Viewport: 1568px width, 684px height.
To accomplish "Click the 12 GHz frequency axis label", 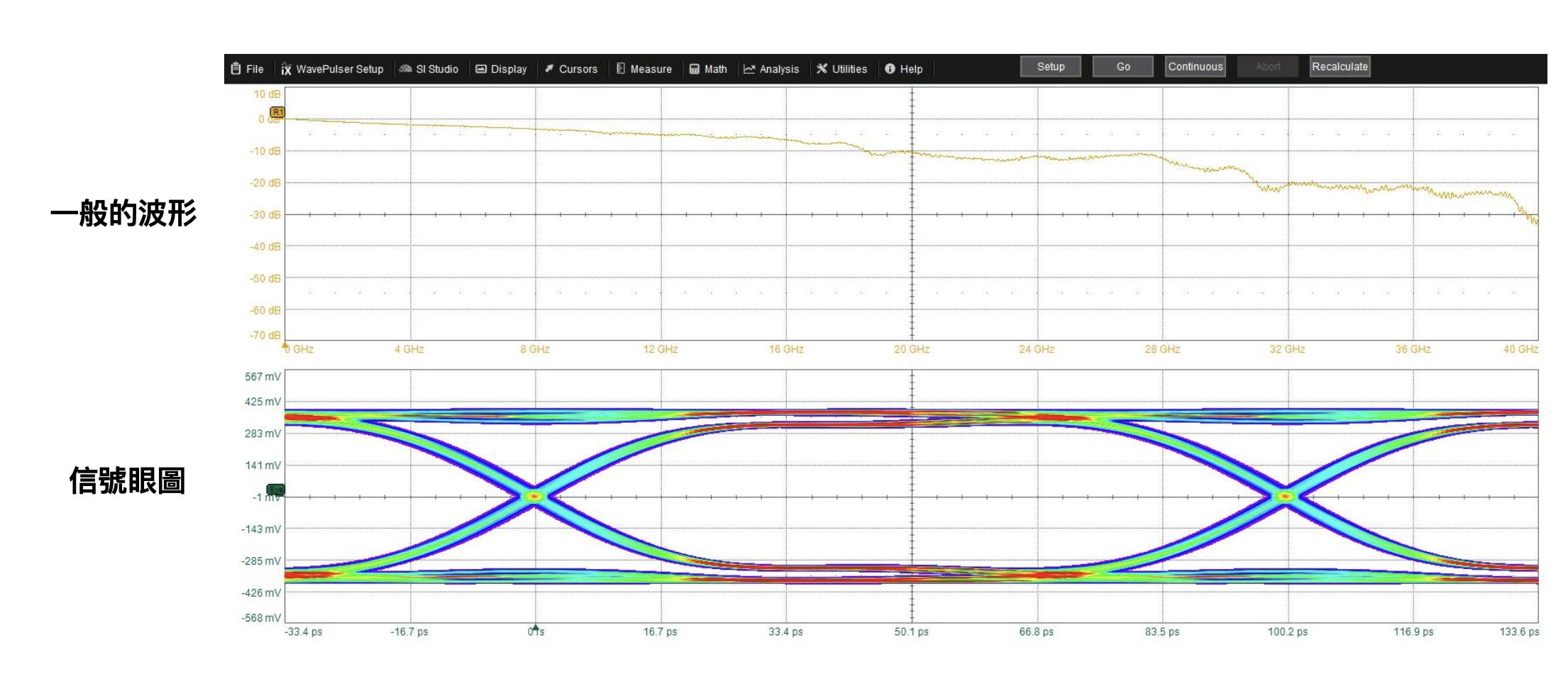I will 661,349.
